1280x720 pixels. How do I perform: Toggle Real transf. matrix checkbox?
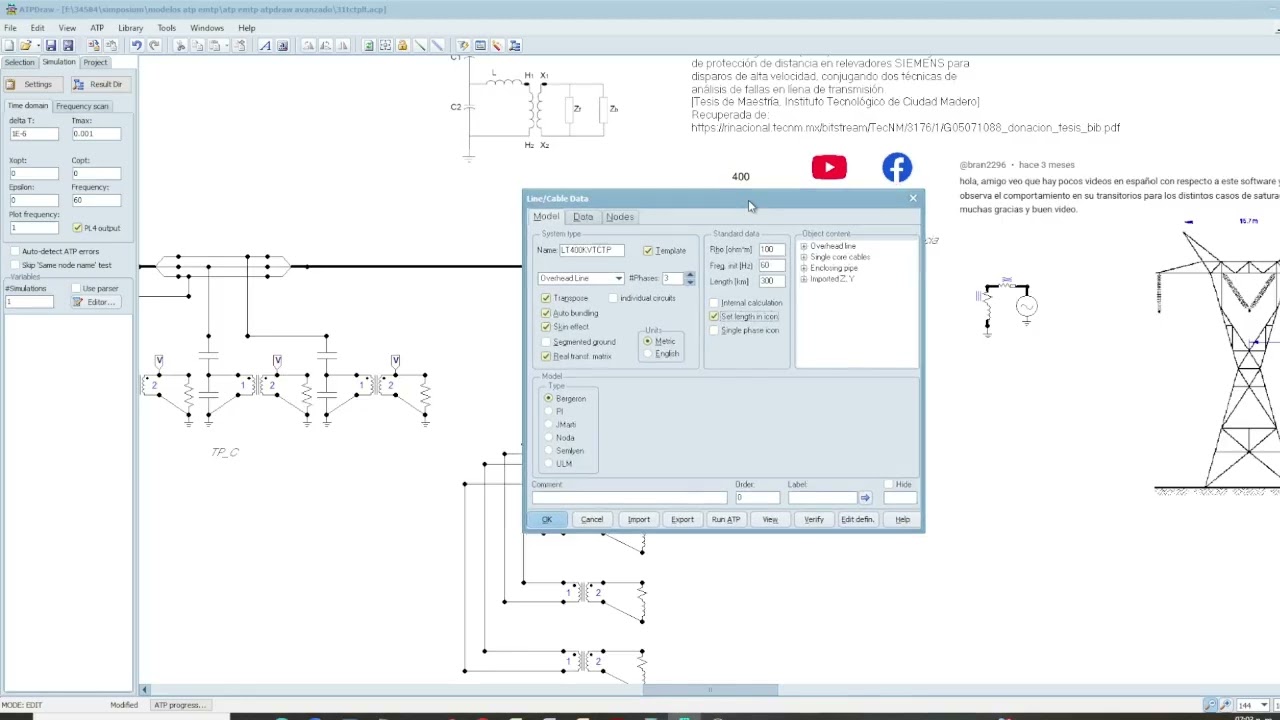coord(546,356)
